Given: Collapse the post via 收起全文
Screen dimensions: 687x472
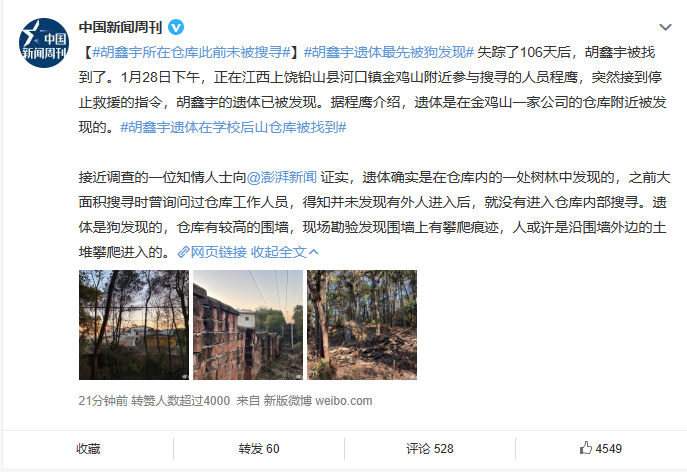Looking at the screenshot, I should tap(284, 252).
